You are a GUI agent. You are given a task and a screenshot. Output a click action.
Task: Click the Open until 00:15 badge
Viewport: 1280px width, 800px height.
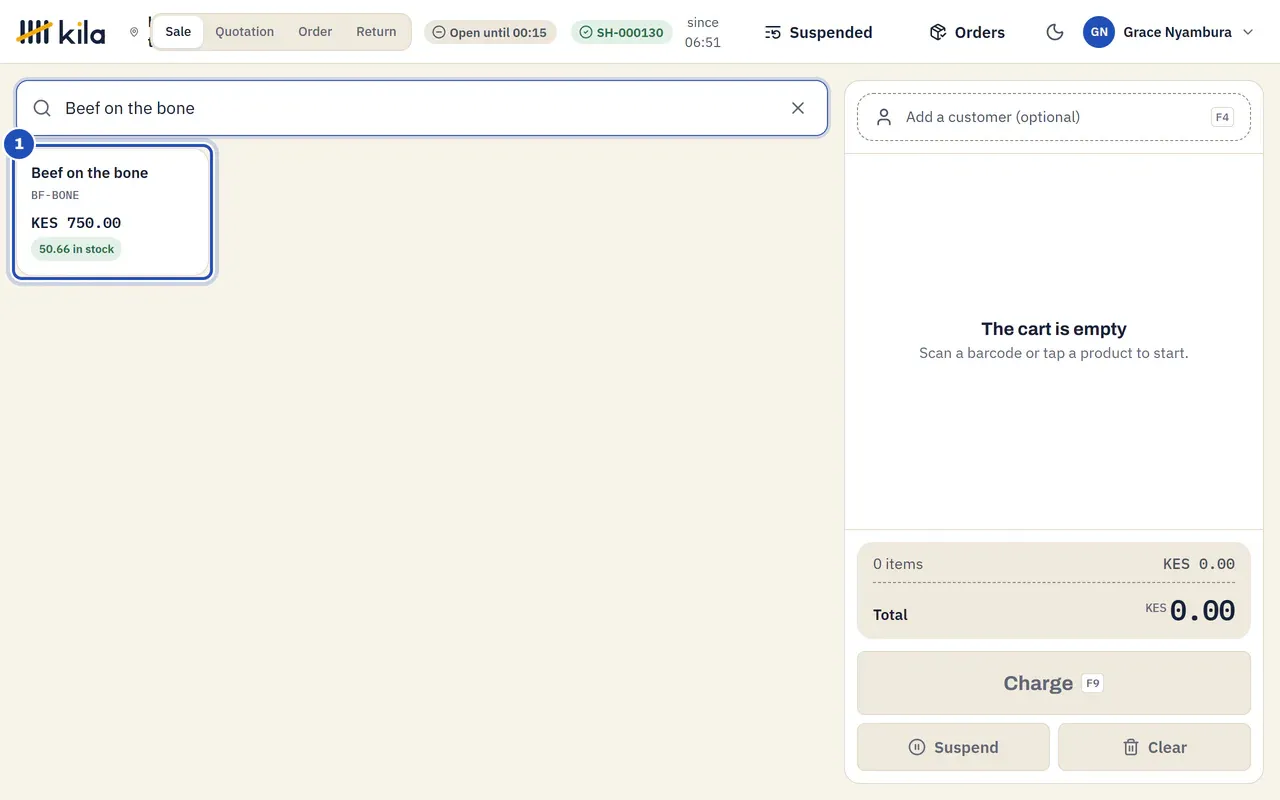click(490, 32)
